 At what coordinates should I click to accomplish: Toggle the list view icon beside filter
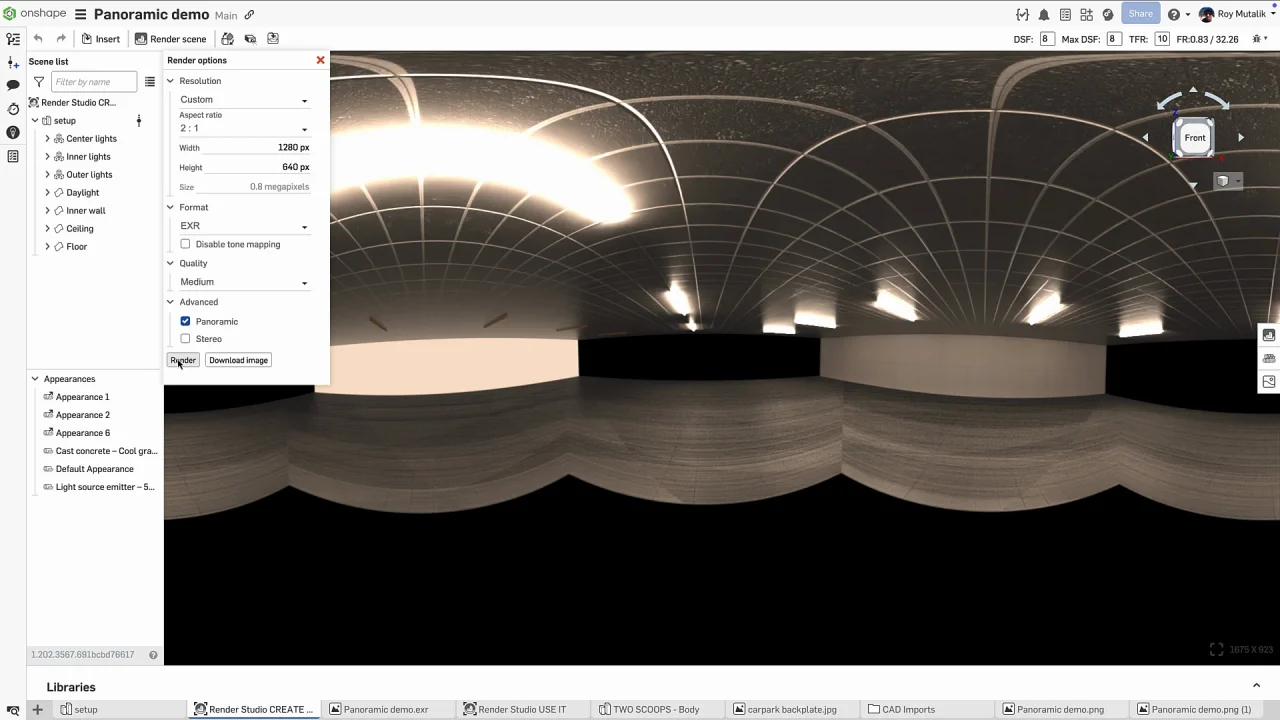(x=150, y=82)
